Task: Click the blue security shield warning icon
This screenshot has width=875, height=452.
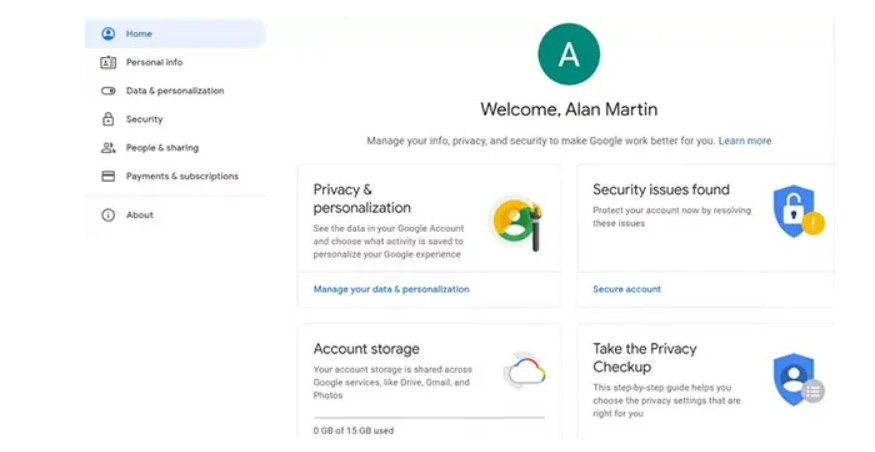Action: 796,210
